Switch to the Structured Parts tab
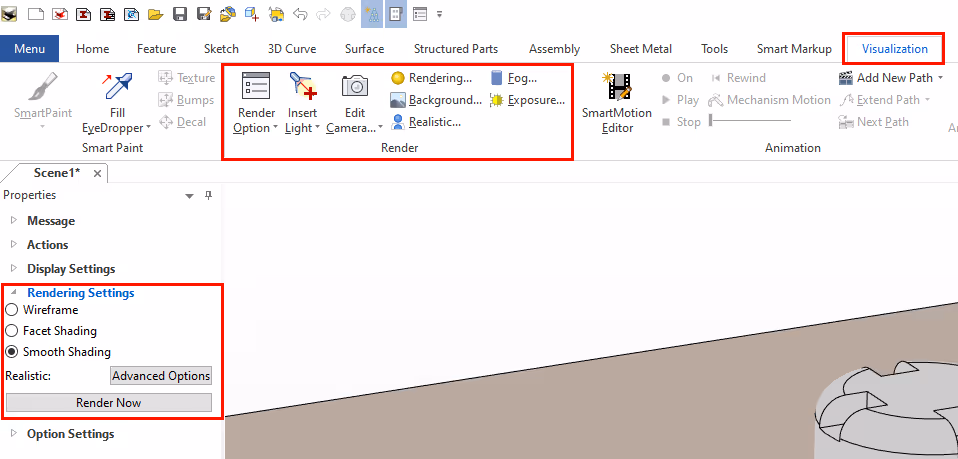Image resolution: width=958 pixels, height=459 pixels. coord(456,49)
